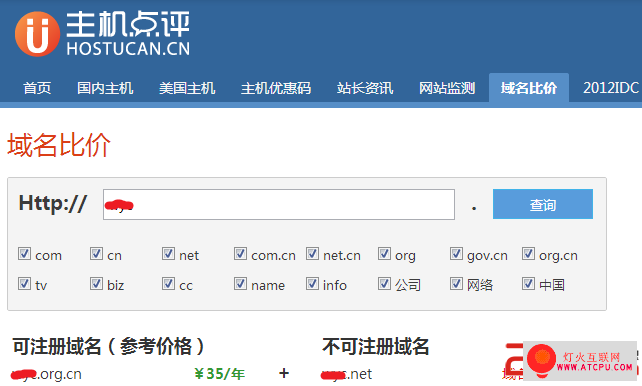This screenshot has height=386, width=642.
Task: Uncheck the 中国 domain checkbox
Action: tap(529, 283)
